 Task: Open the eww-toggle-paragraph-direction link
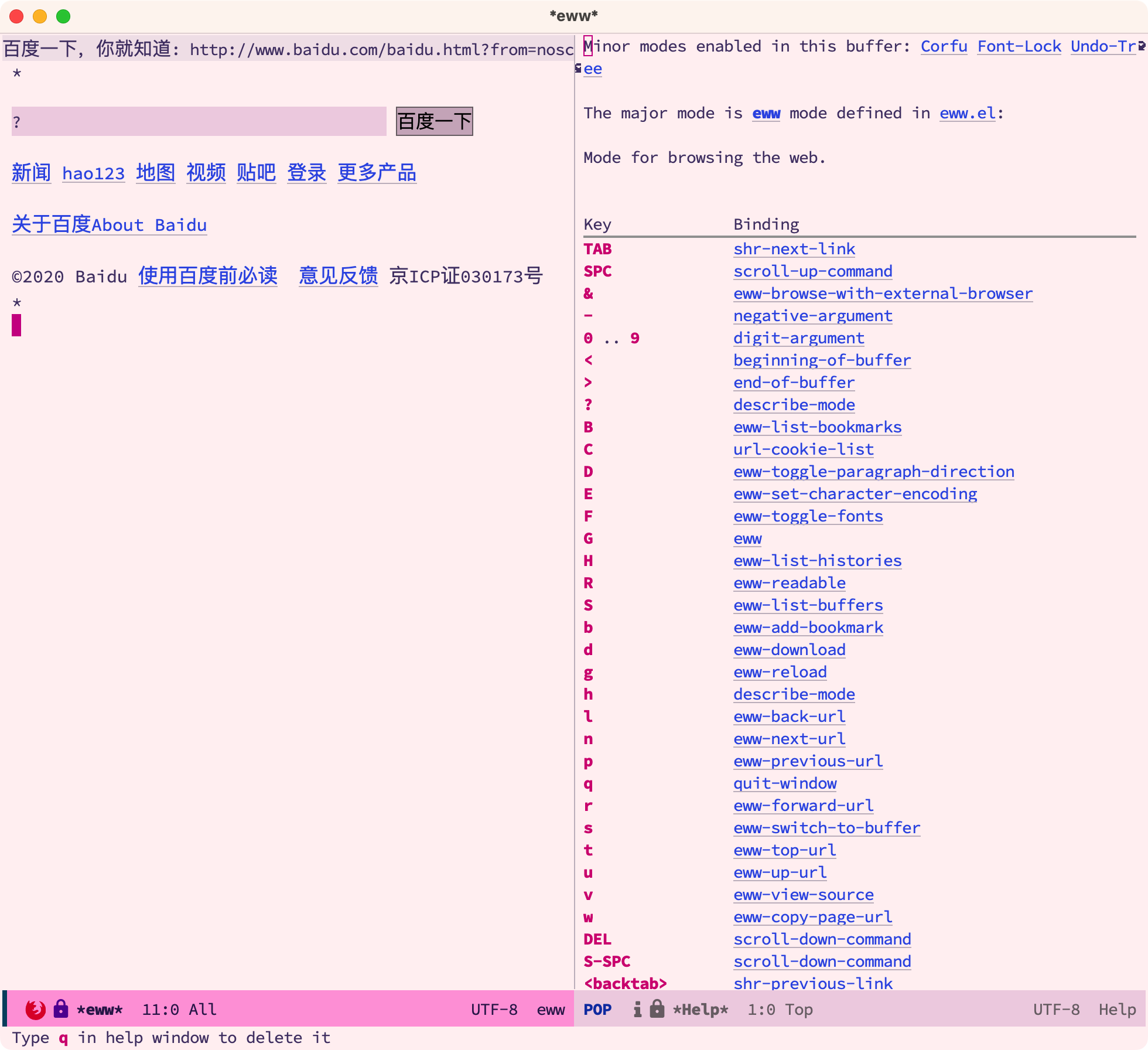(874, 472)
